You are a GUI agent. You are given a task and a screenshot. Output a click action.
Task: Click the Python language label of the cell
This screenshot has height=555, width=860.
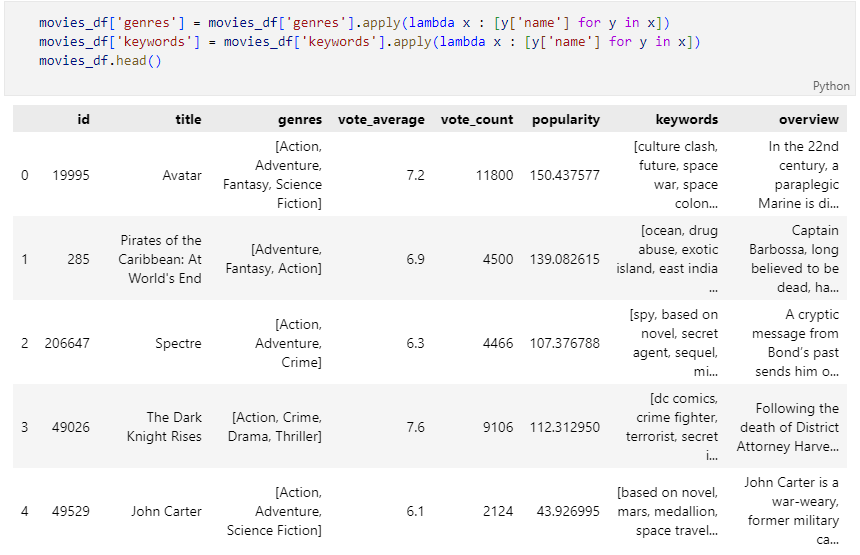(831, 86)
